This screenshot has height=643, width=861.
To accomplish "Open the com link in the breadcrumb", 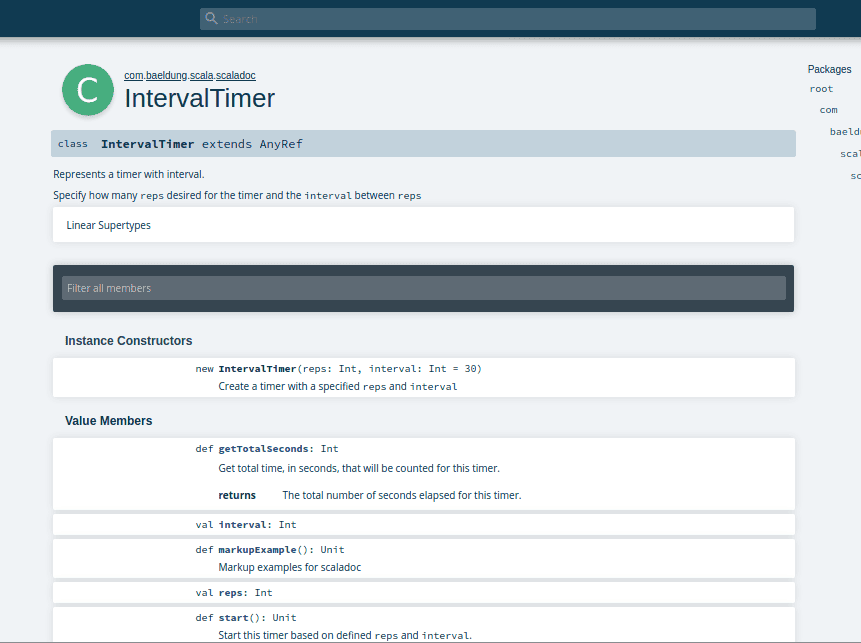I will [x=133, y=76].
